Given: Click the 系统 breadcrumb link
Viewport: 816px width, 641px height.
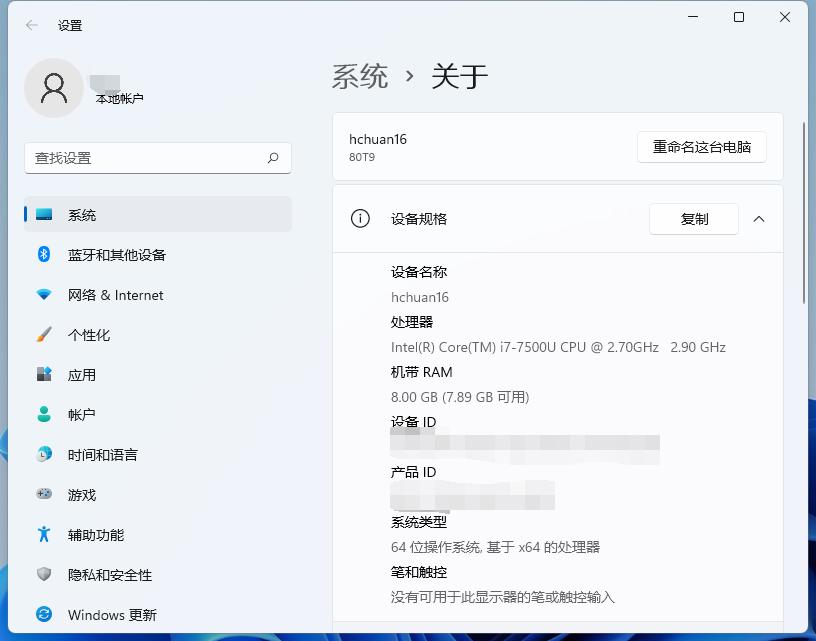Looking at the screenshot, I should coord(360,76).
